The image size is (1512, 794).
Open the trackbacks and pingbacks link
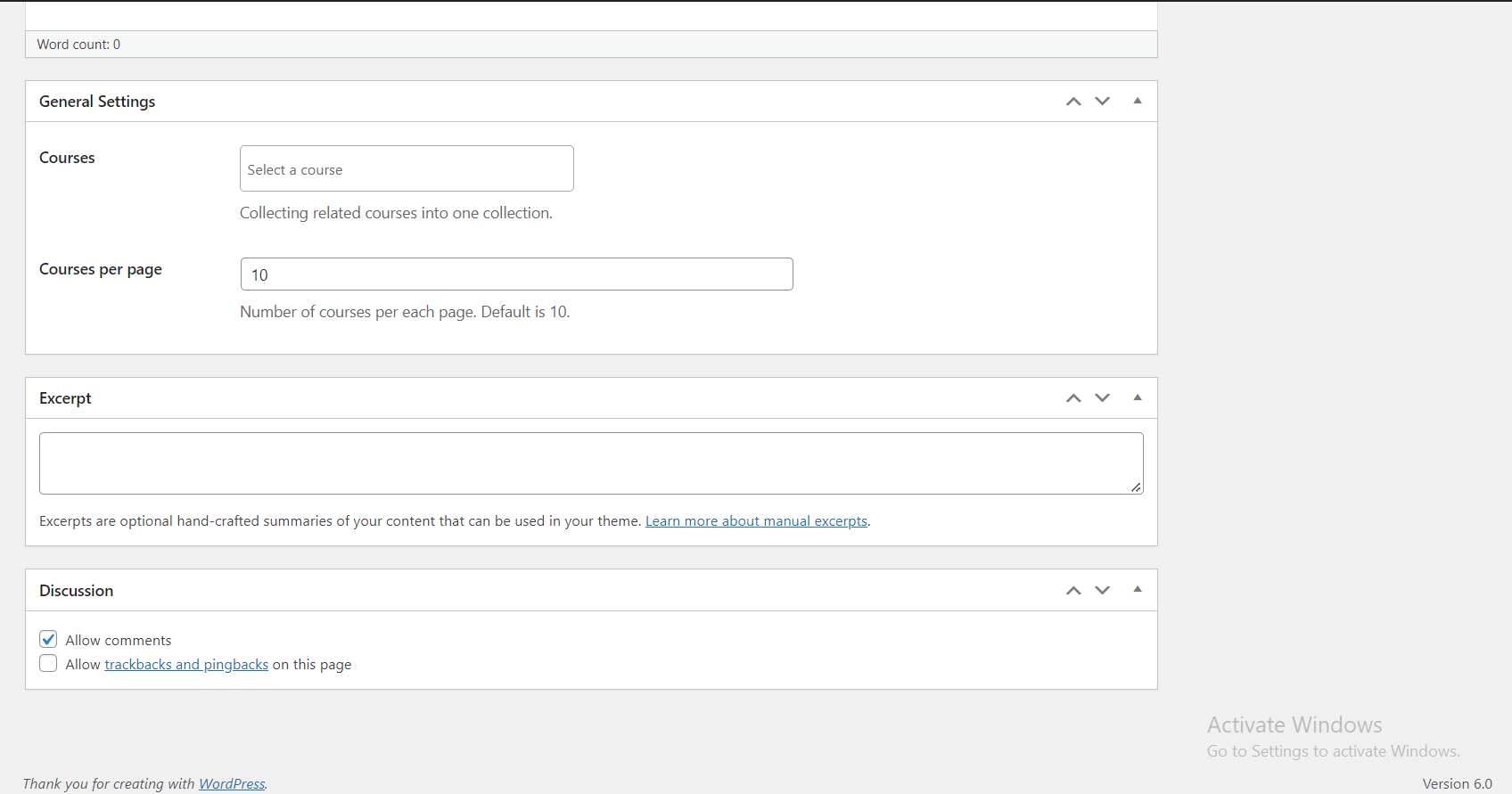186,665
